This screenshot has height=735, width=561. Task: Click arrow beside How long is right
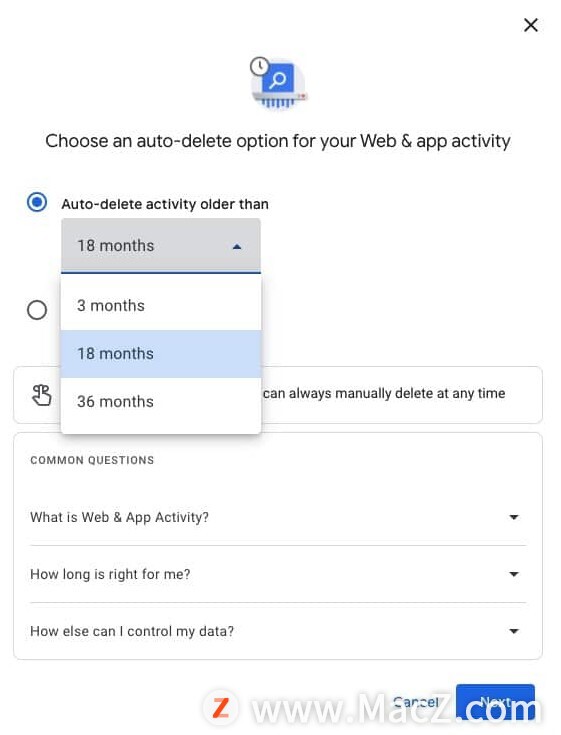click(514, 574)
